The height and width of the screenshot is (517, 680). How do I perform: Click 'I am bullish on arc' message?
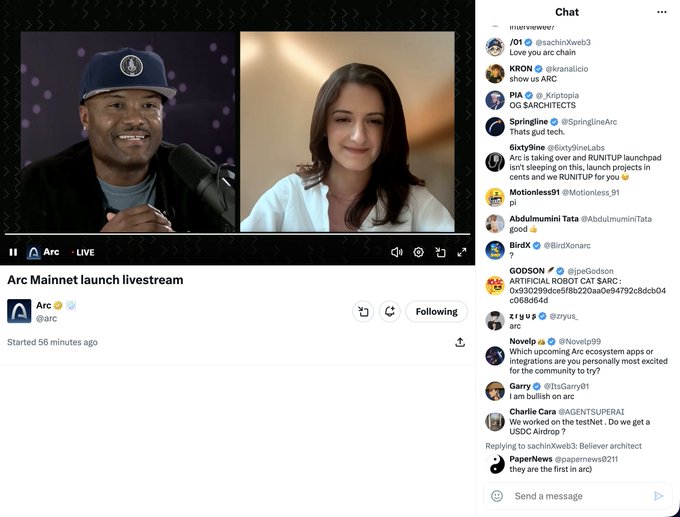click(542, 396)
